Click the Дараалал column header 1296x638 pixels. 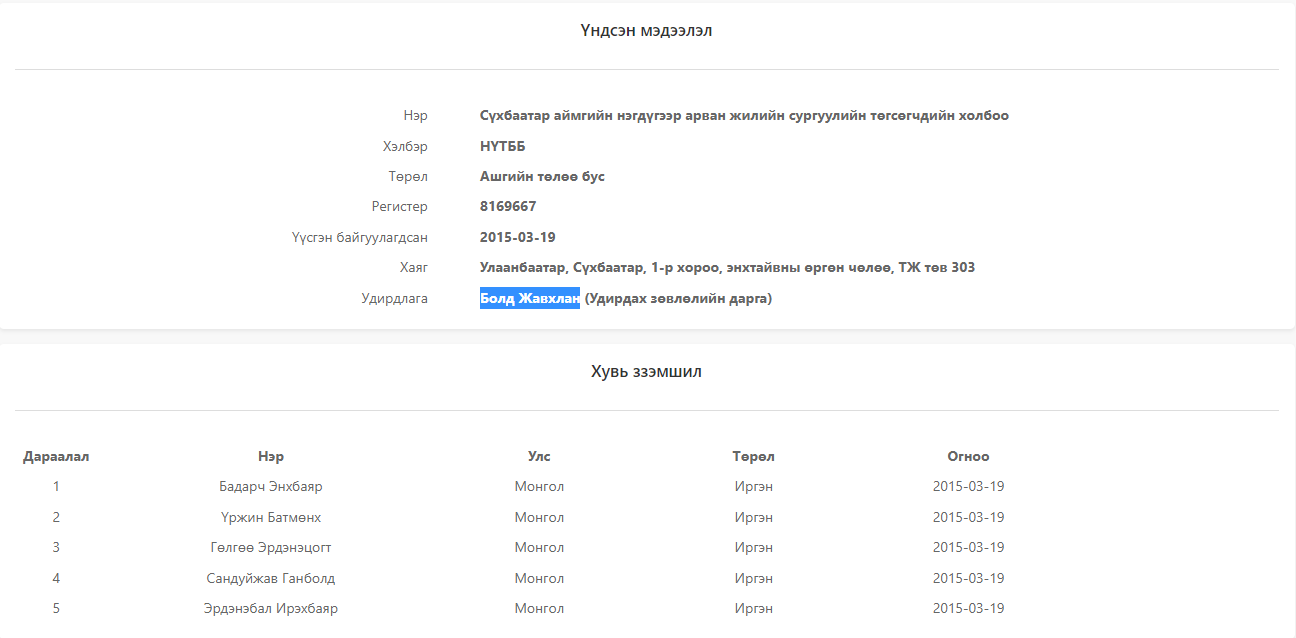click(56, 456)
